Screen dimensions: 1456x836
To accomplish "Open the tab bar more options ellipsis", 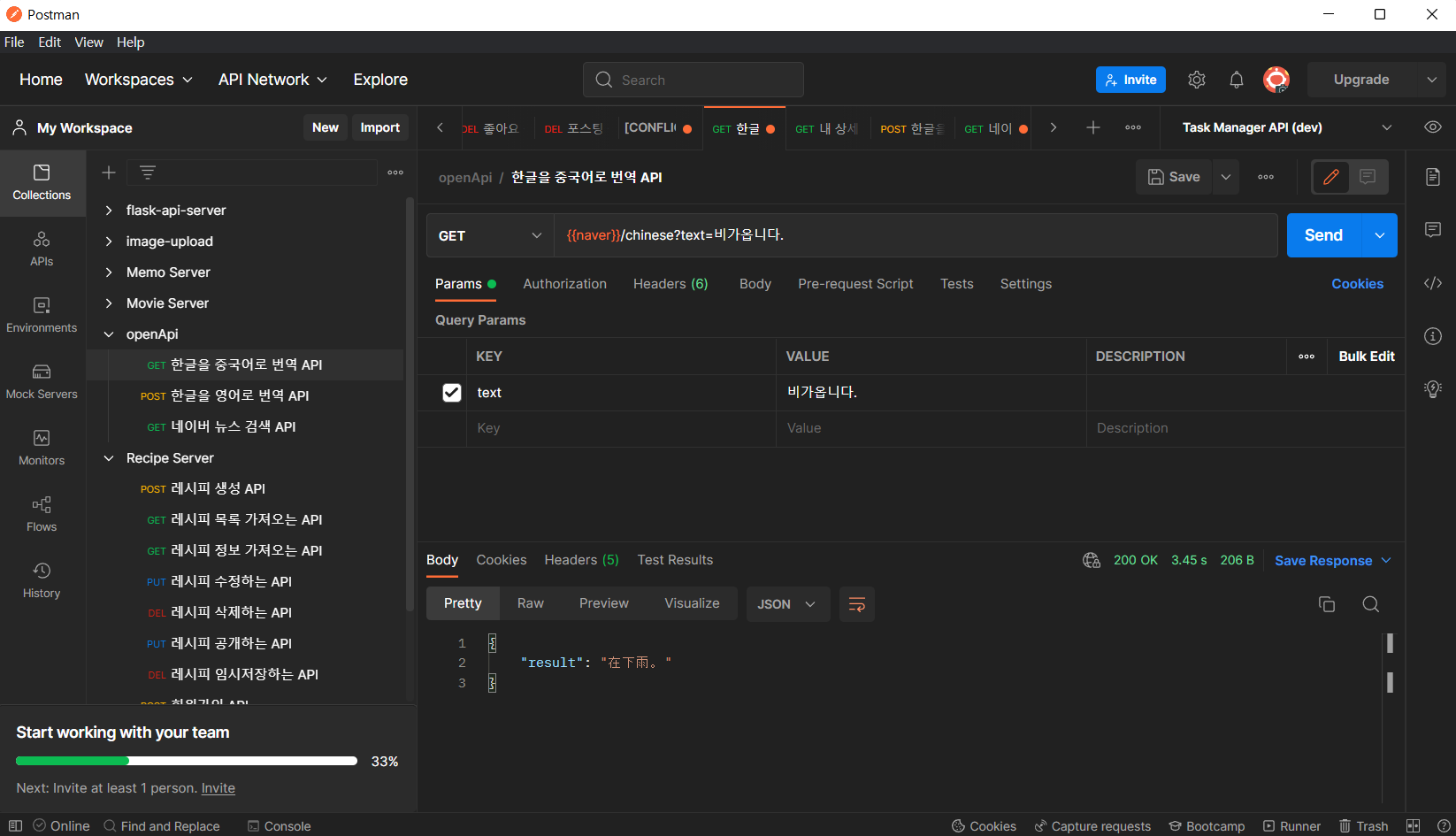I will pos(1133,127).
